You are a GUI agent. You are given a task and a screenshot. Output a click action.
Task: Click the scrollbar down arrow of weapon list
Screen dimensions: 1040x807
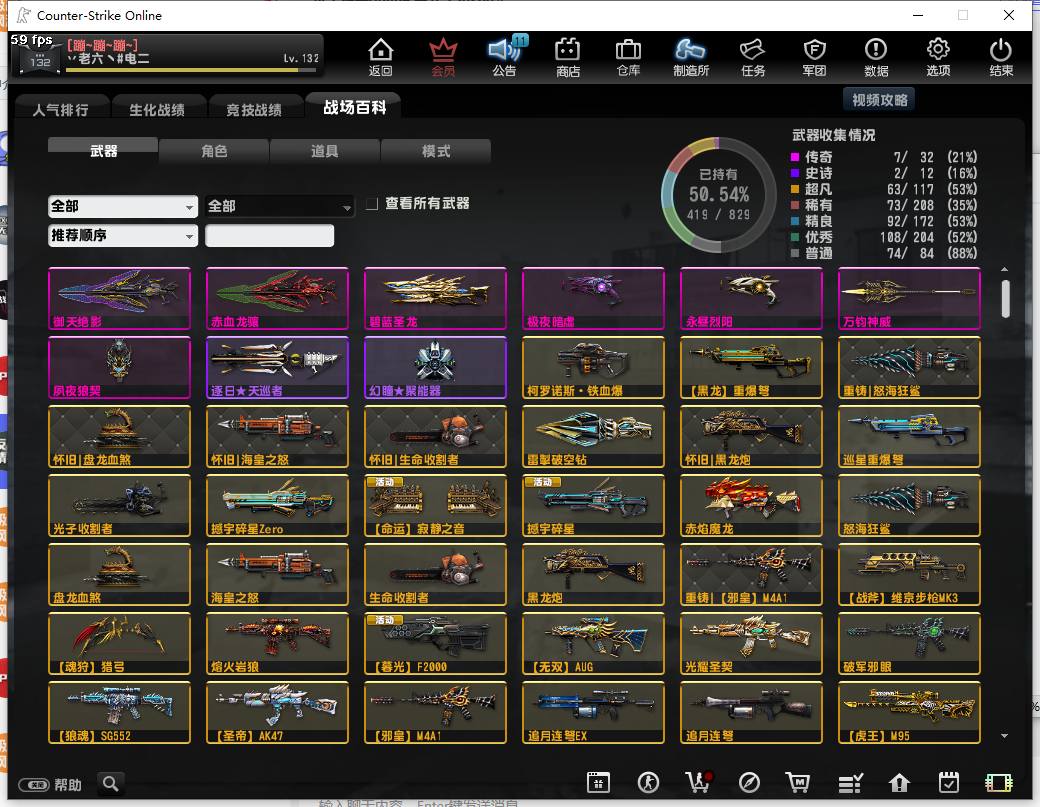click(1005, 735)
